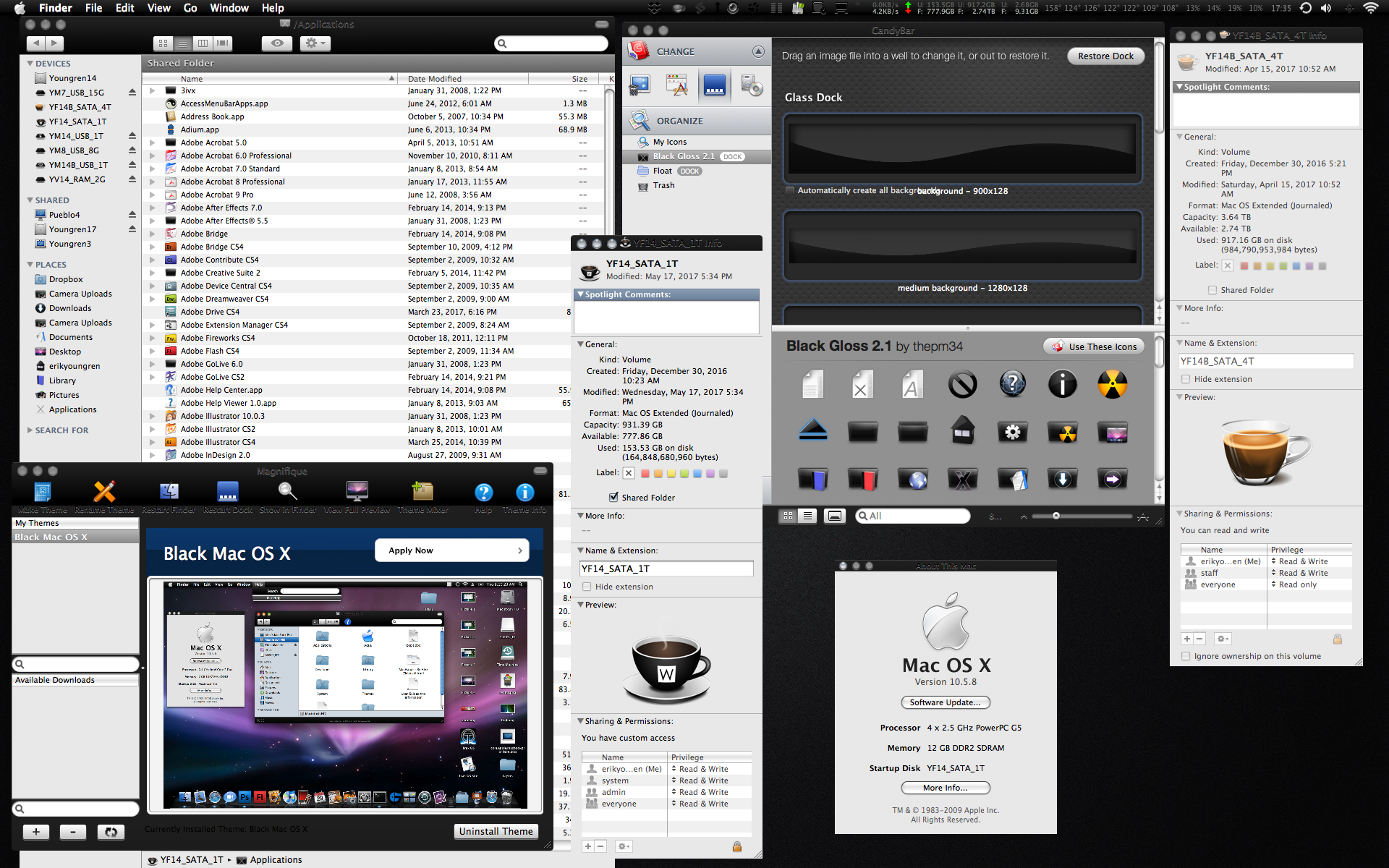This screenshot has height=868, width=1389.
Task: Check Hide extension in YF14B_SATA_4T Info
Action: pyautogui.click(x=1186, y=379)
